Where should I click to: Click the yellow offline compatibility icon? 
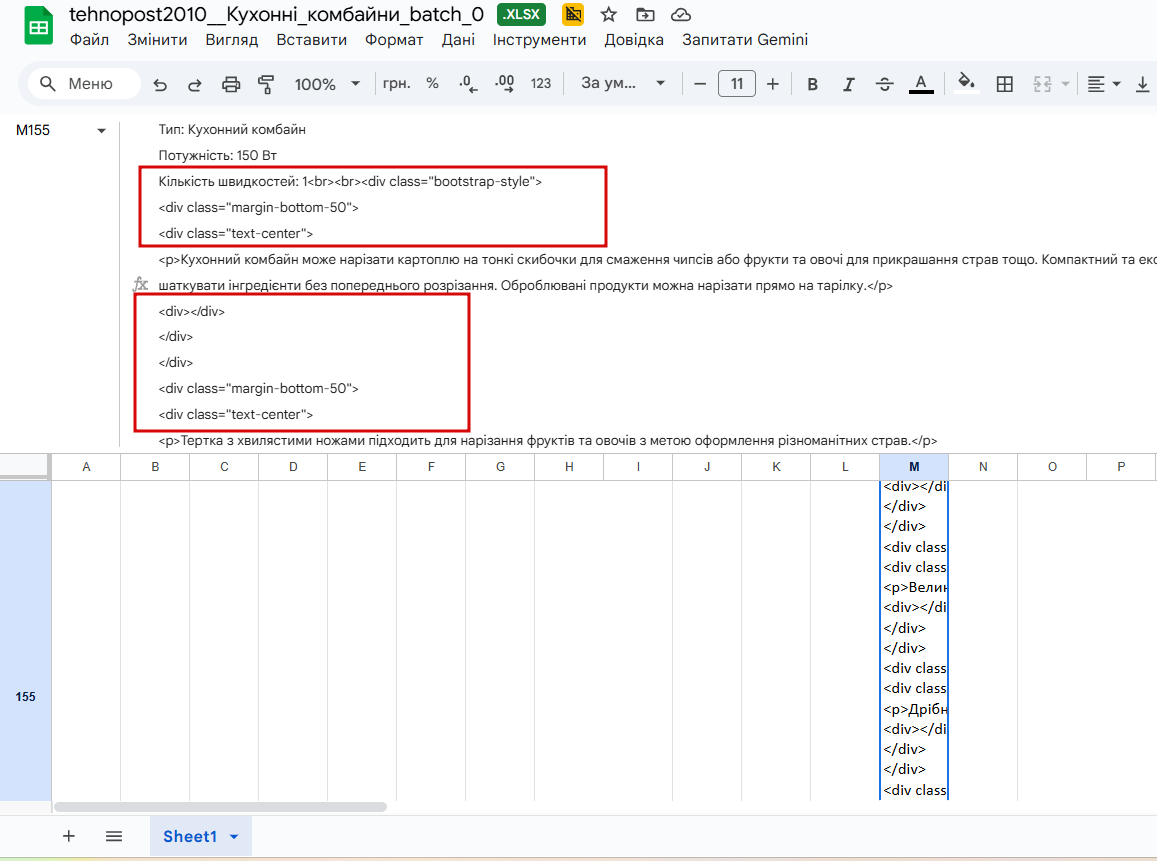pos(573,14)
